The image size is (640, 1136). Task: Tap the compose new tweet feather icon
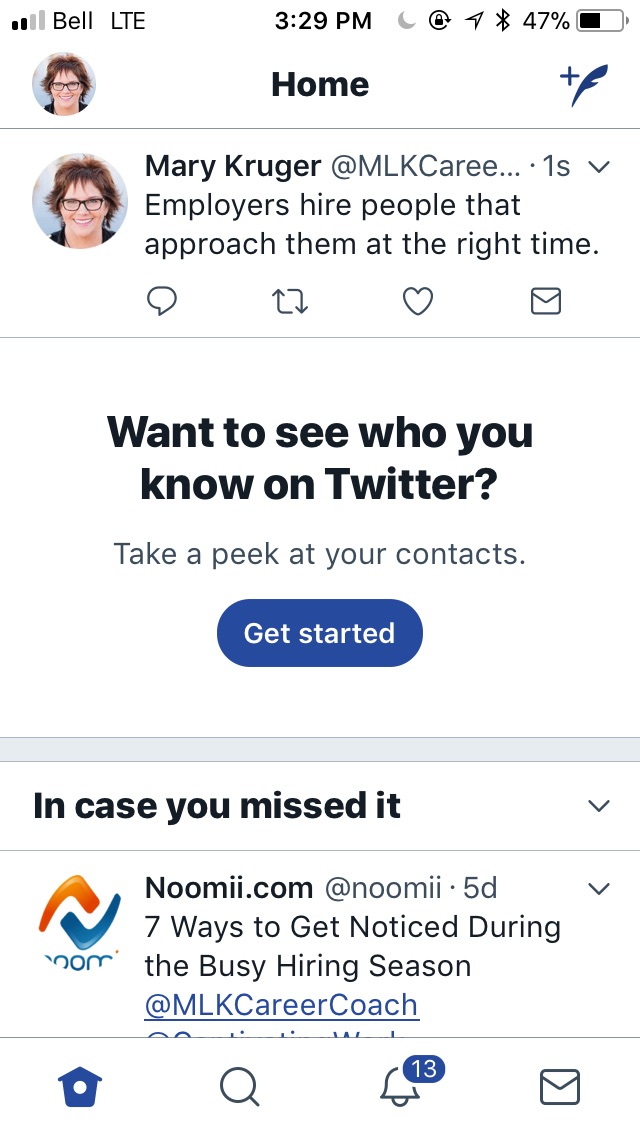[584, 85]
